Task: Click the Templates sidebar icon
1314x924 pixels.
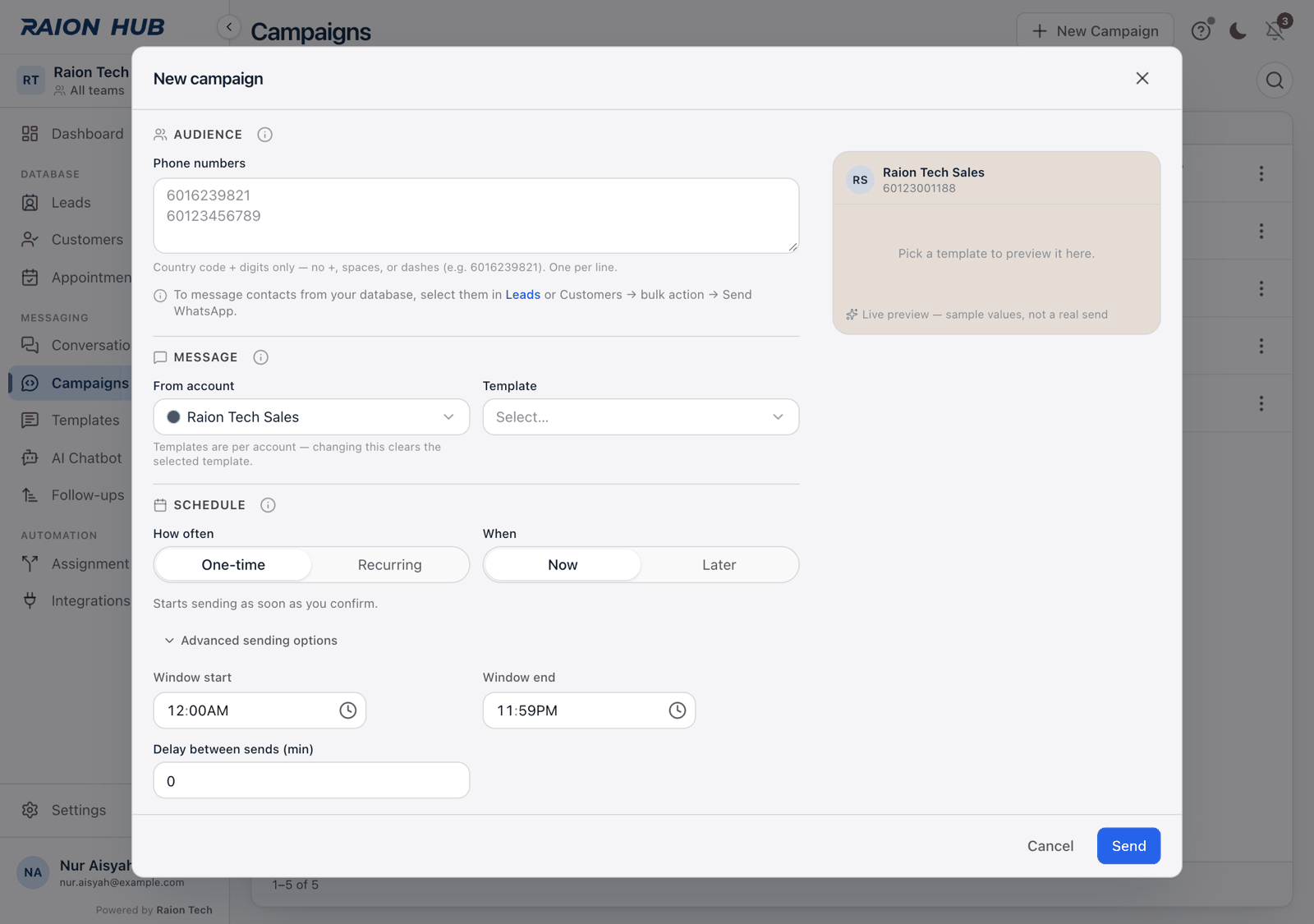Action: [x=30, y=421]
